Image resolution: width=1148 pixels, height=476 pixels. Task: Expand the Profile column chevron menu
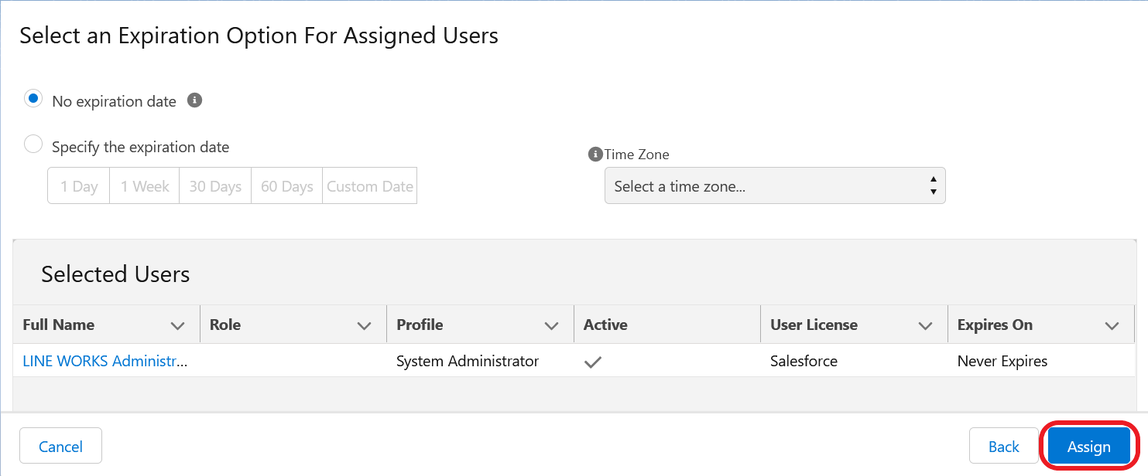click(x=551, y=326)
